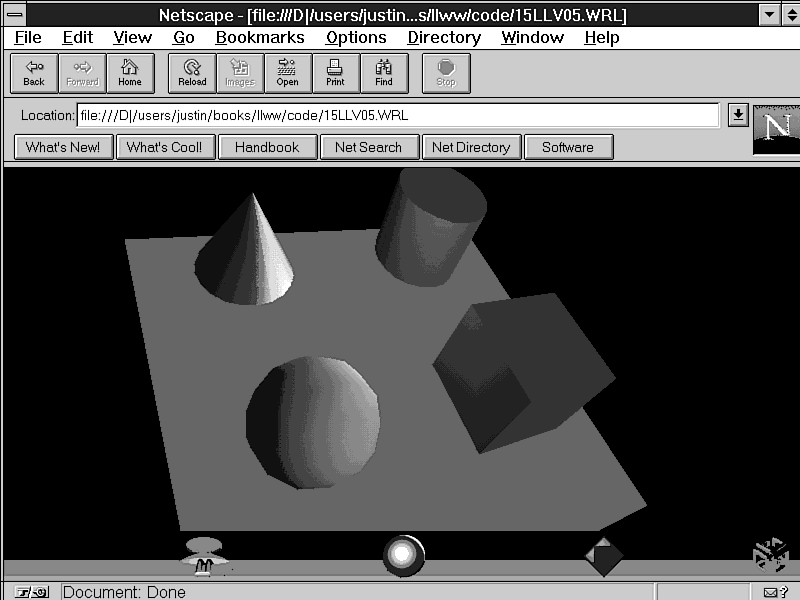Click the cube logo in viewer corner
The height and width of the screenshot is (600, 800).
pyautogui.click(x=771, y=554)
